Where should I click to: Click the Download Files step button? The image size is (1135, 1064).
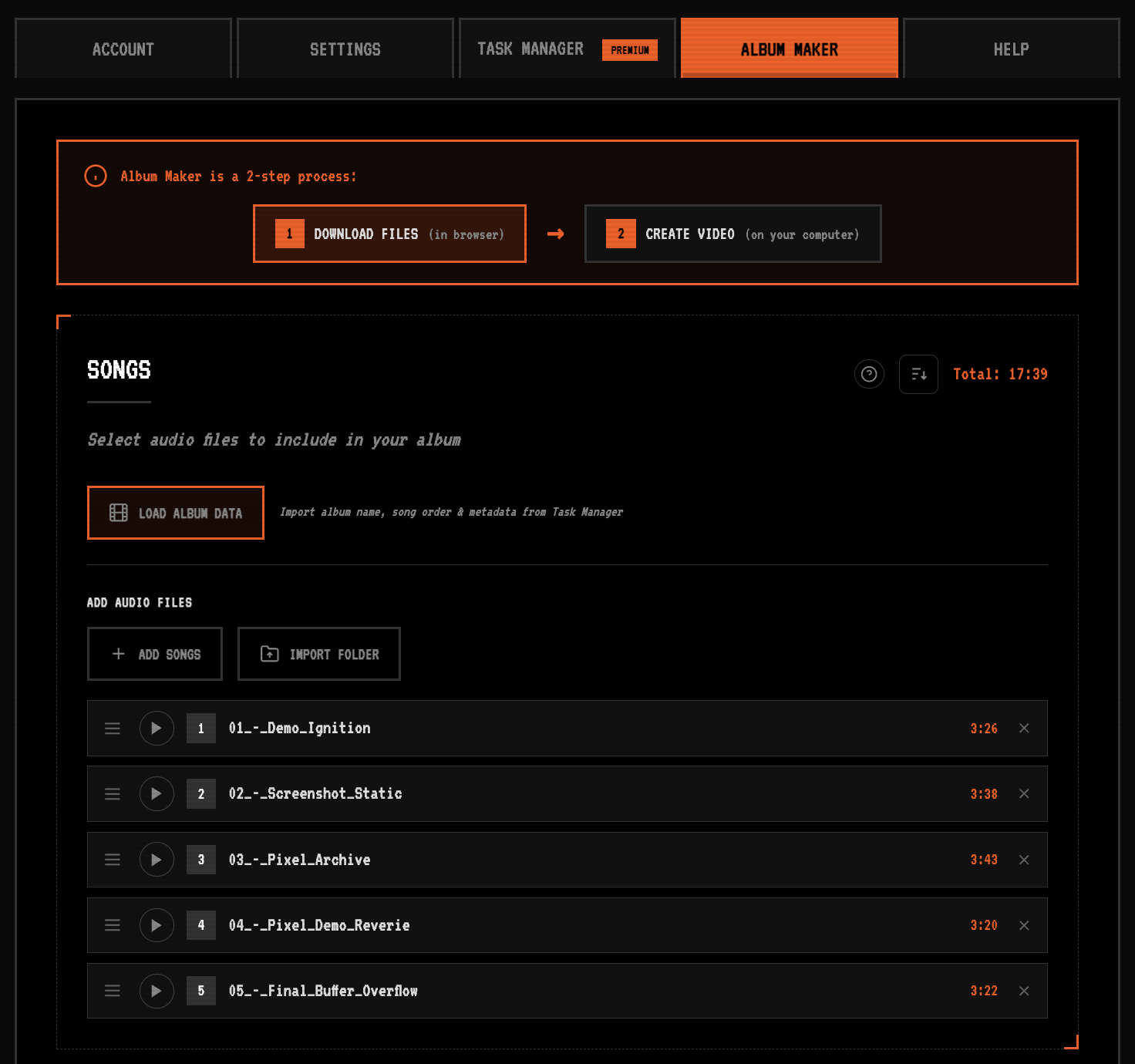(389, 234)
